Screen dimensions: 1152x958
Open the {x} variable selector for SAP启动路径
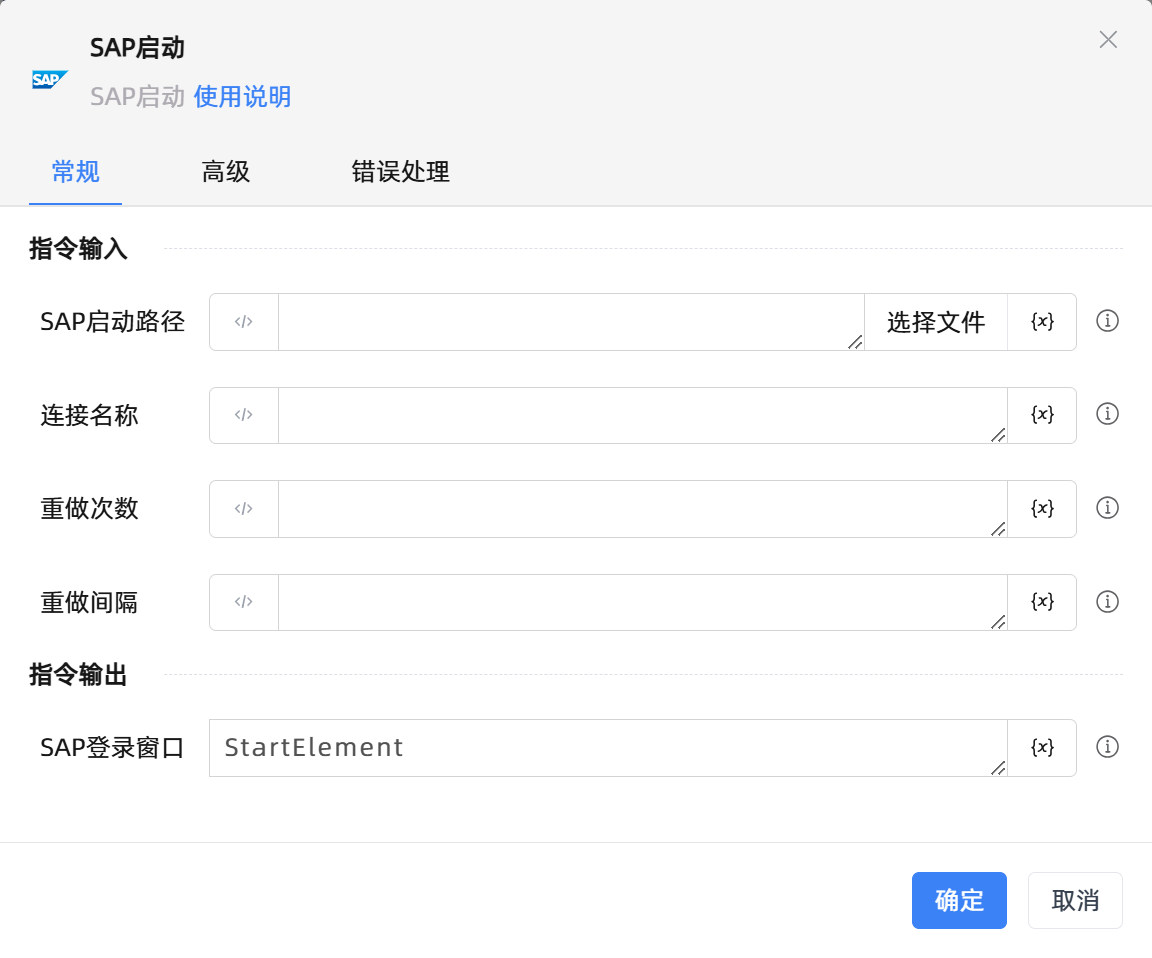(x=1043, y=321)
